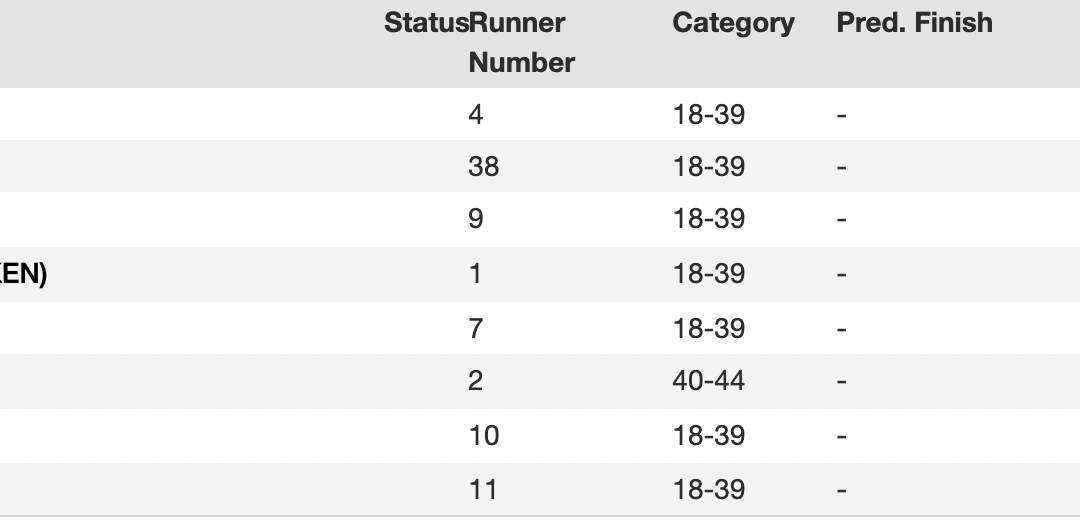1080x520 pixels.
Task: Click the Pred. Finish dash for runner 10
Action: coord(842,436)
